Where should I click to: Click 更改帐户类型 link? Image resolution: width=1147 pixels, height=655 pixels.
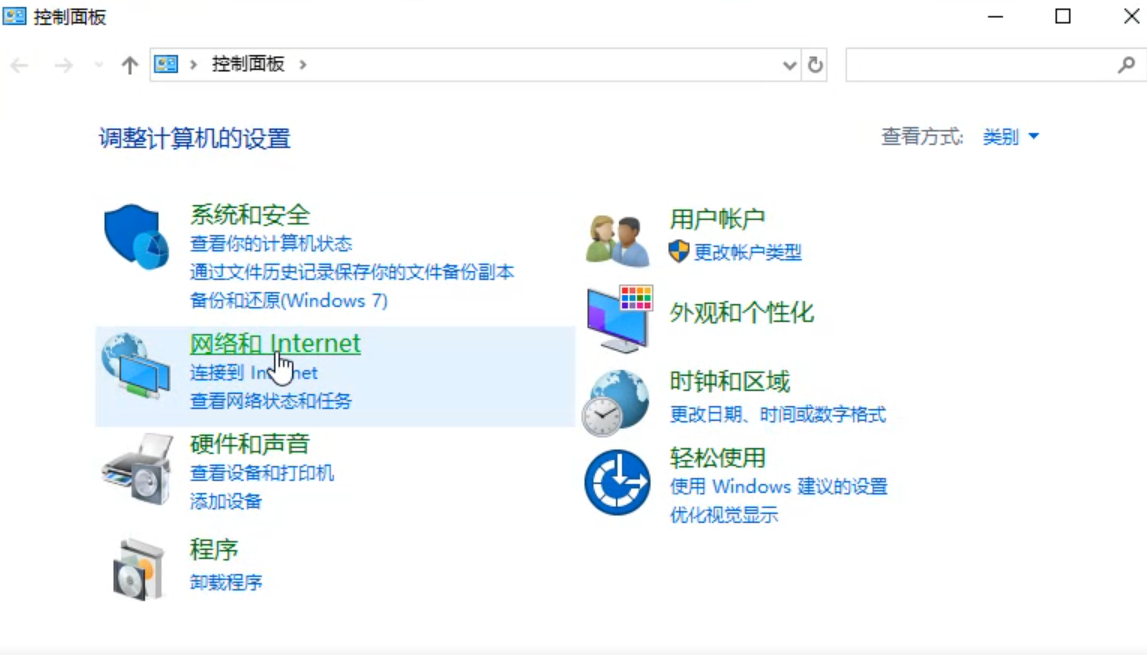748,252
